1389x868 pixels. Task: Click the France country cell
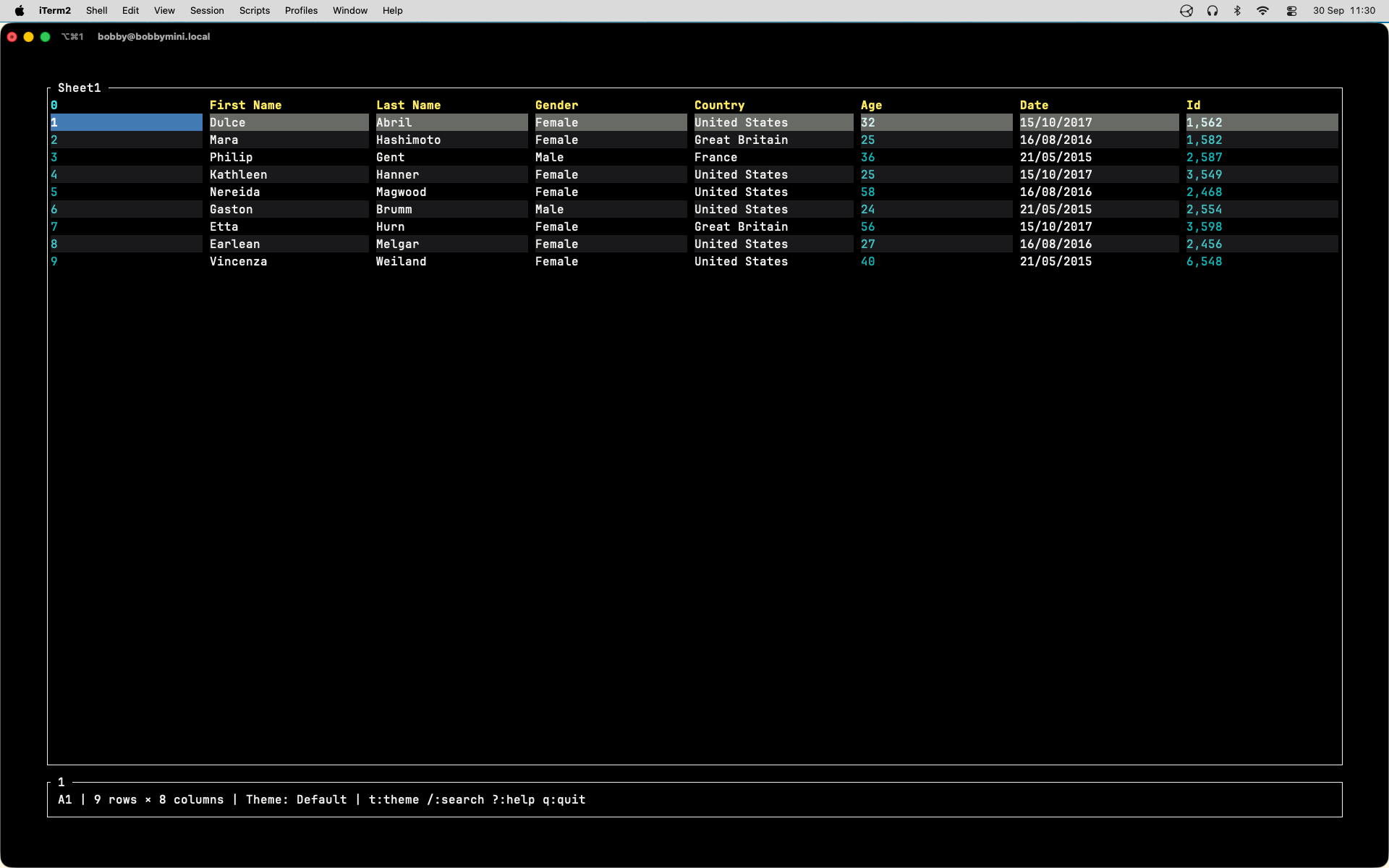[x=716, y=158]
